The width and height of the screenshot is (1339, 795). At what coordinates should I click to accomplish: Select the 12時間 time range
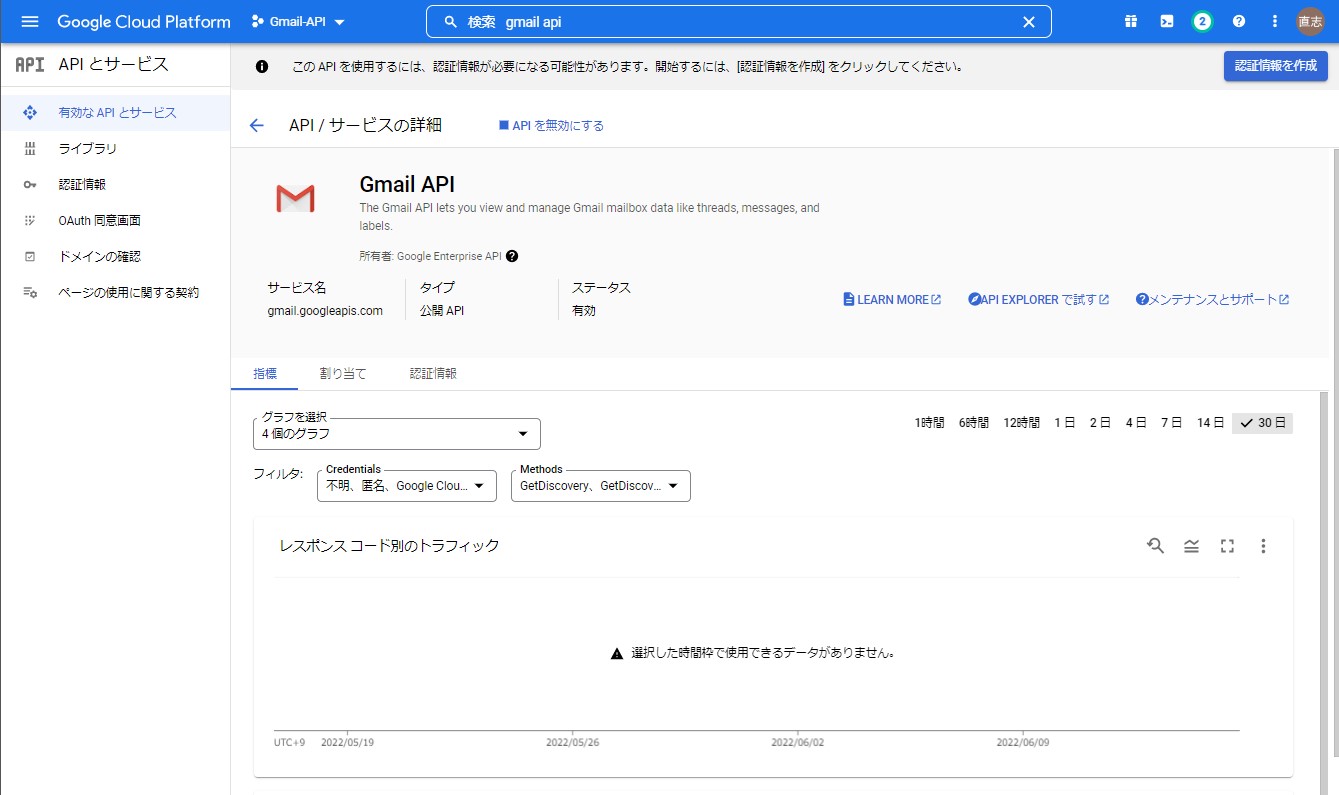[1022, 423]
